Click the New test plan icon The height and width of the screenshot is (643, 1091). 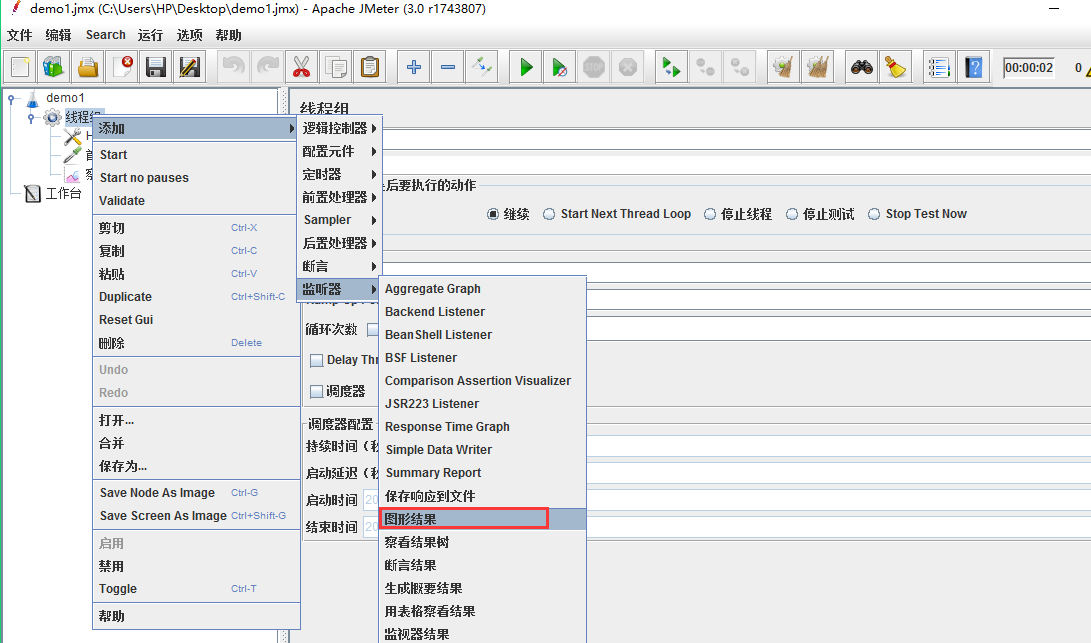[x=20, y=68]
